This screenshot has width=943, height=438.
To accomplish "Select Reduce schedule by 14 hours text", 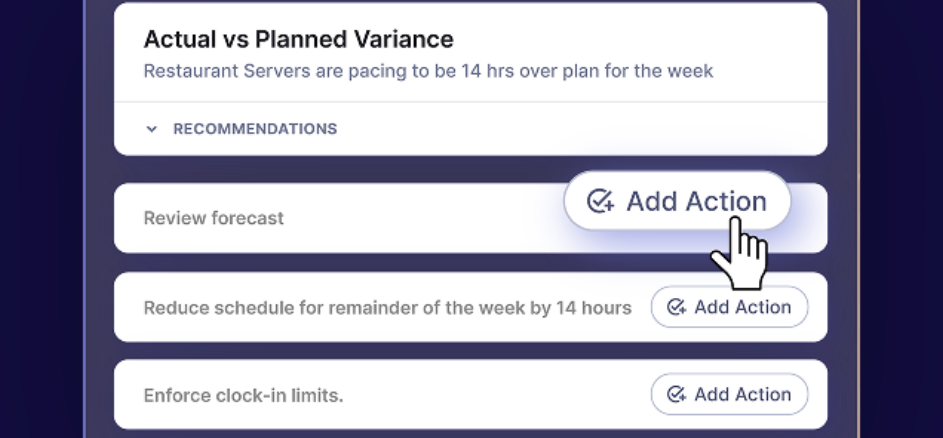I will point(387,308).
